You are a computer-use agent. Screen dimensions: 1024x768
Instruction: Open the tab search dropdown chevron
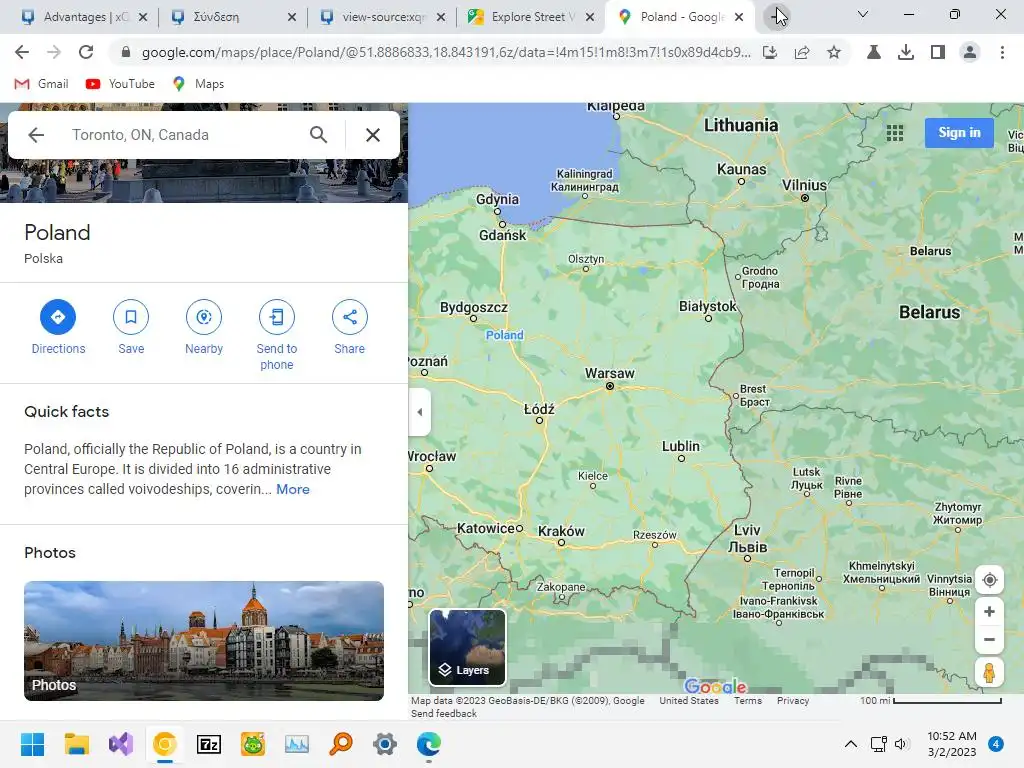click(863, 14)
